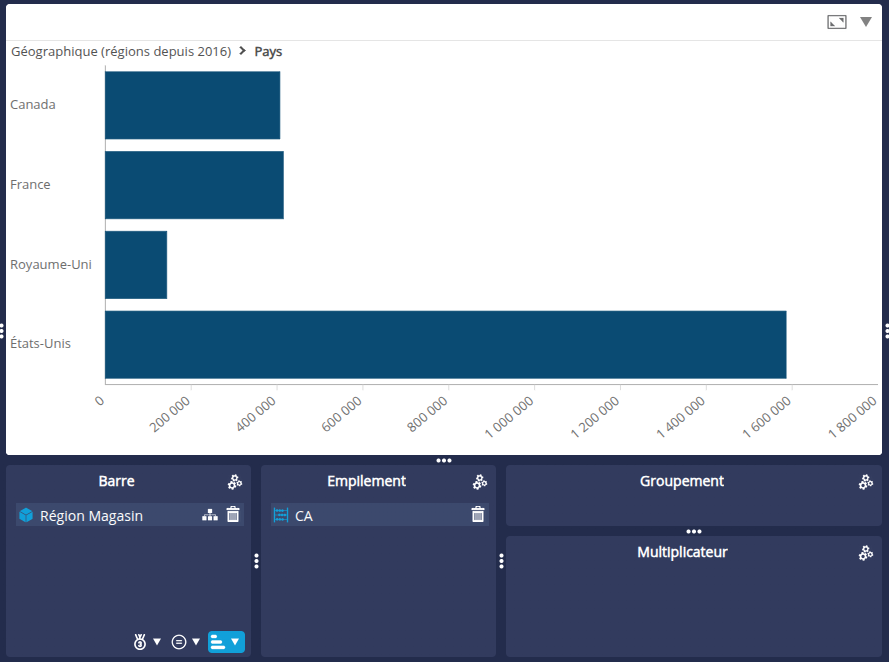Open the equals filter dropdown
The height and width of the screenshot is (662, 889).
pyautogui.click(x=185, y=642)
